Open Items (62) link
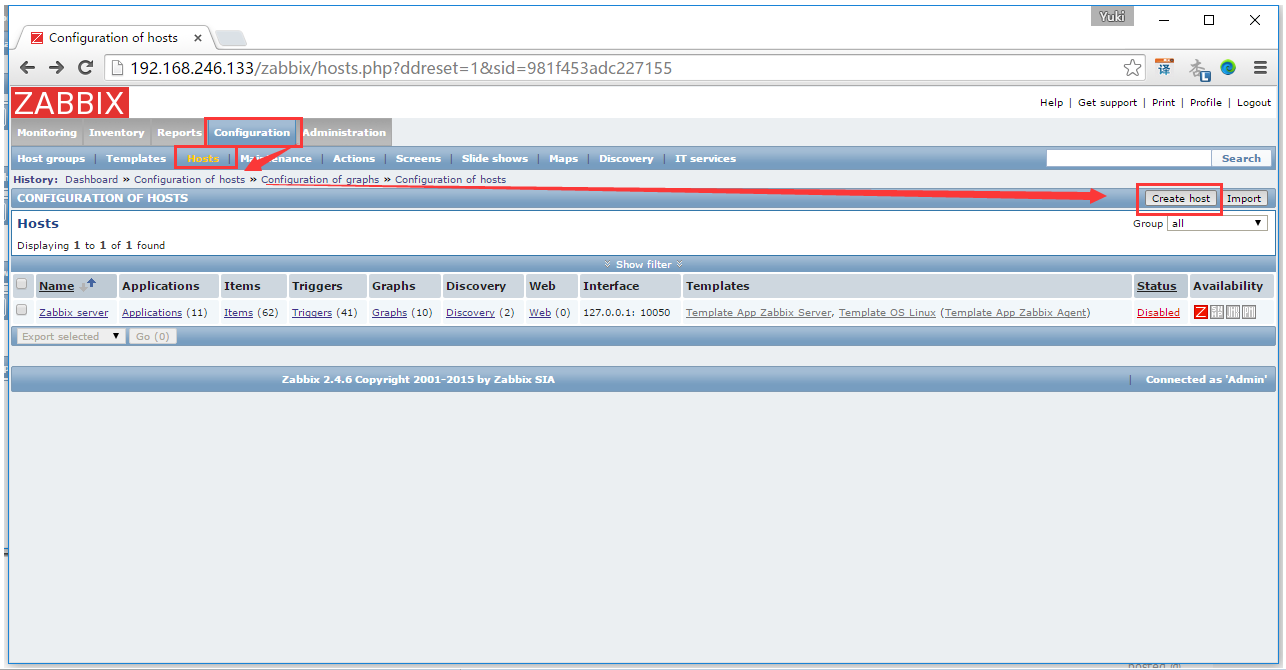This screenshot has width=1286, height=670. click(238, 313)
